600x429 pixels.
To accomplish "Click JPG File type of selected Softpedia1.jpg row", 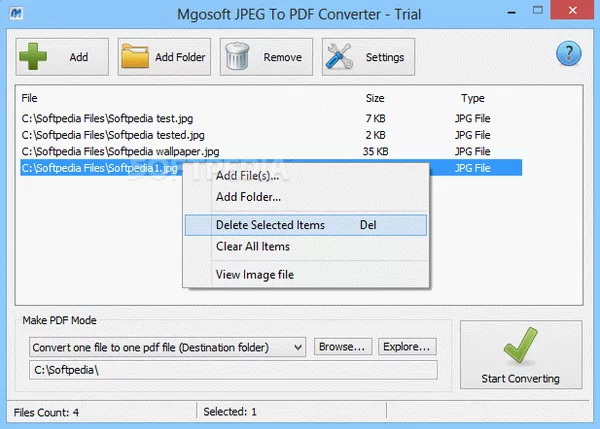I will click(473, 168).
